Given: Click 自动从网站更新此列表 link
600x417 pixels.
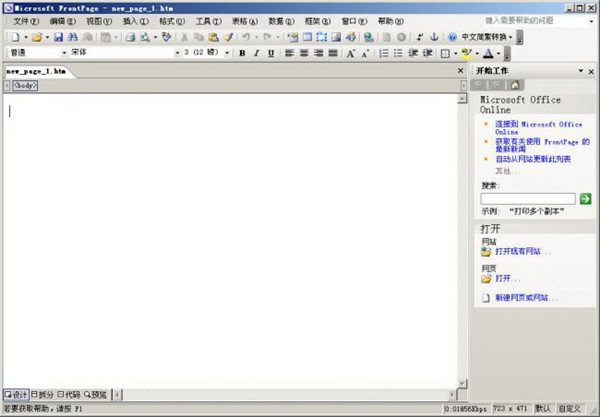Looking at the screenshot, I should (x=533, y=159).
